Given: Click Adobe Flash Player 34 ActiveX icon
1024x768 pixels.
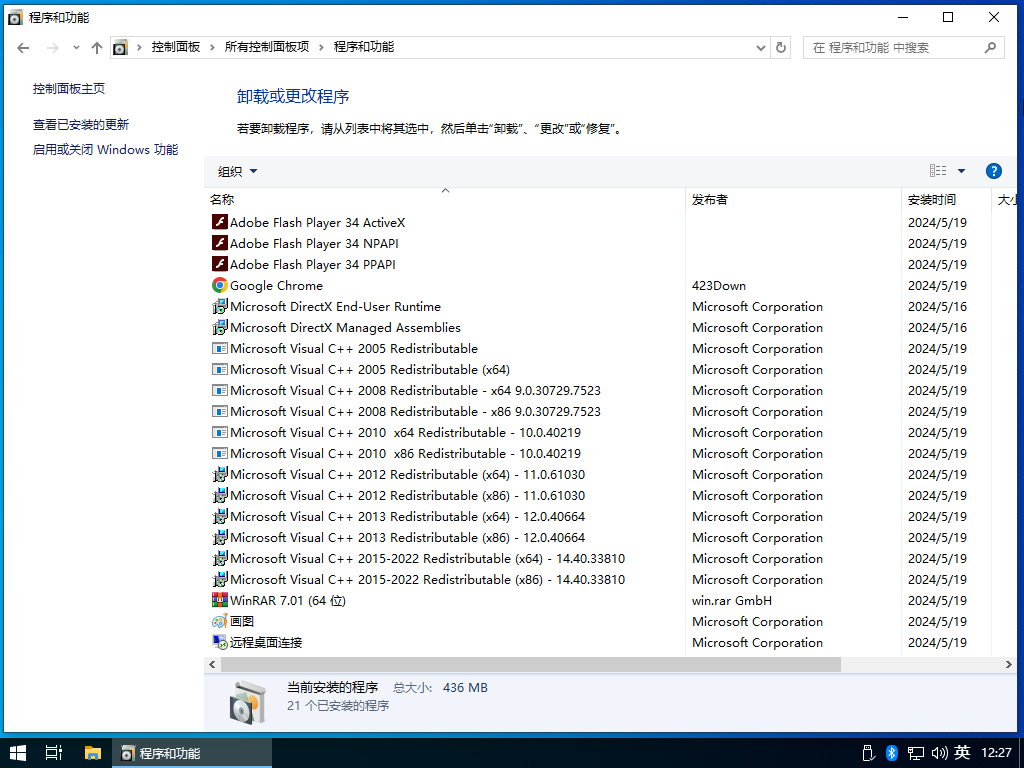Looking at the screenshot, I should [x=220, y=222].
